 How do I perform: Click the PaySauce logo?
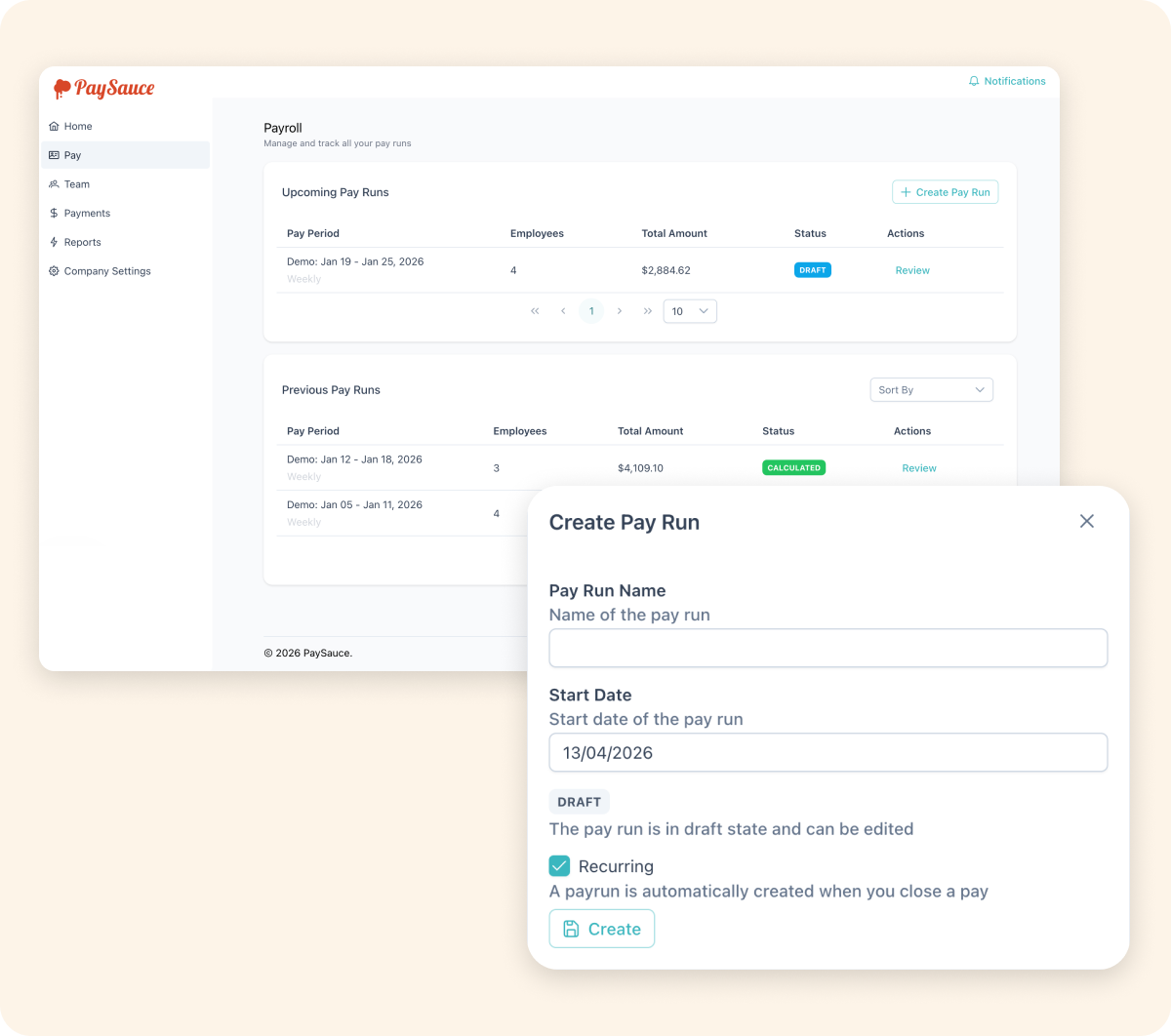pos(104,89)
